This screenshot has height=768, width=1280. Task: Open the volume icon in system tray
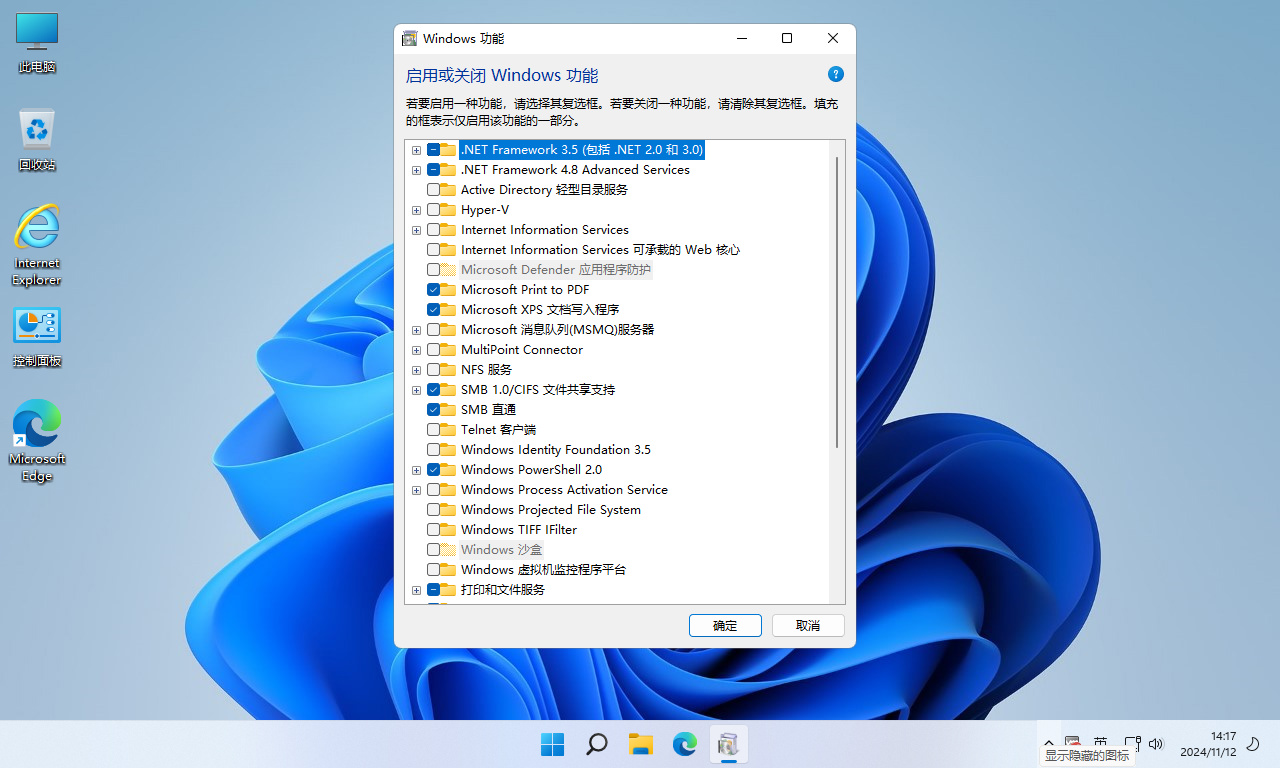coord(1156,744)
